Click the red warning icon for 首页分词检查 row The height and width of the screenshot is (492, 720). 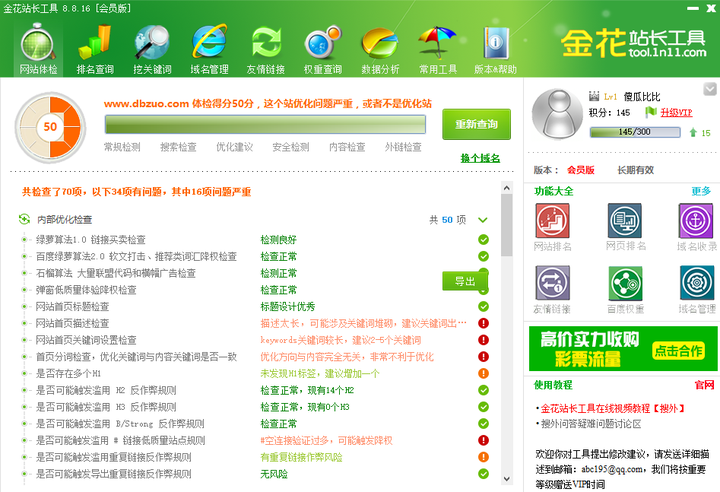(483, 356)
